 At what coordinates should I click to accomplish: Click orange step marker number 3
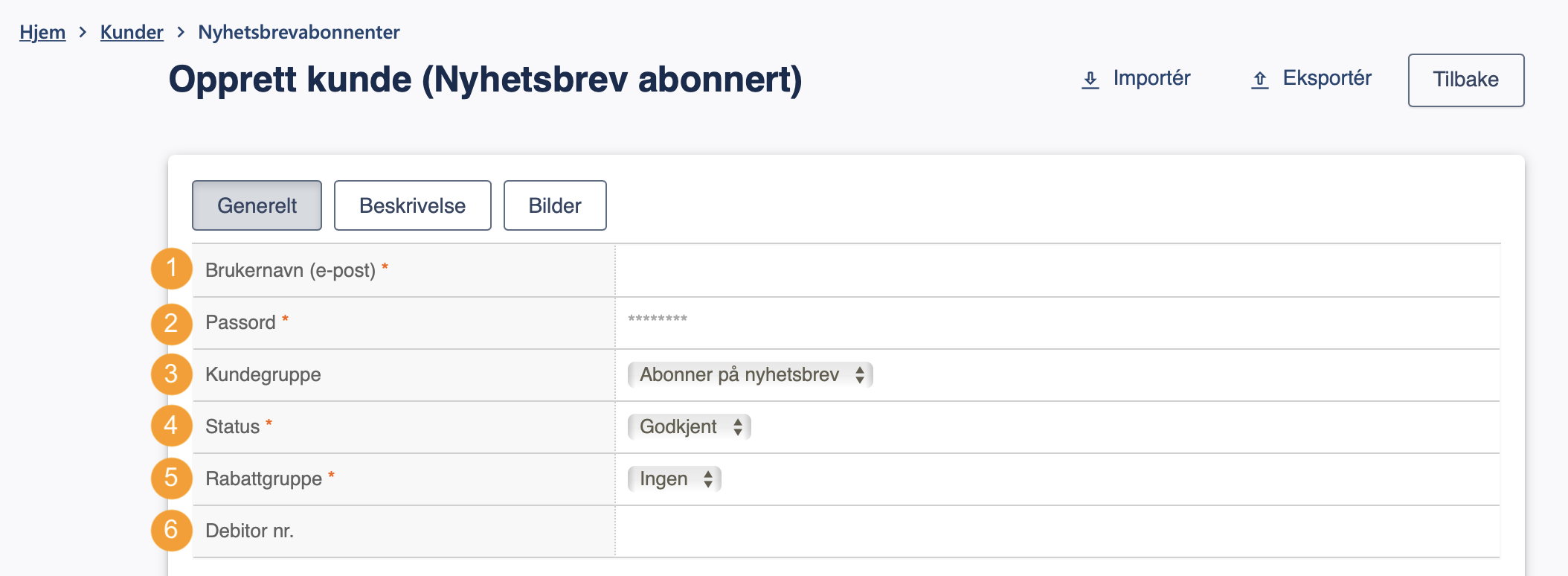(x=171, y=374)
